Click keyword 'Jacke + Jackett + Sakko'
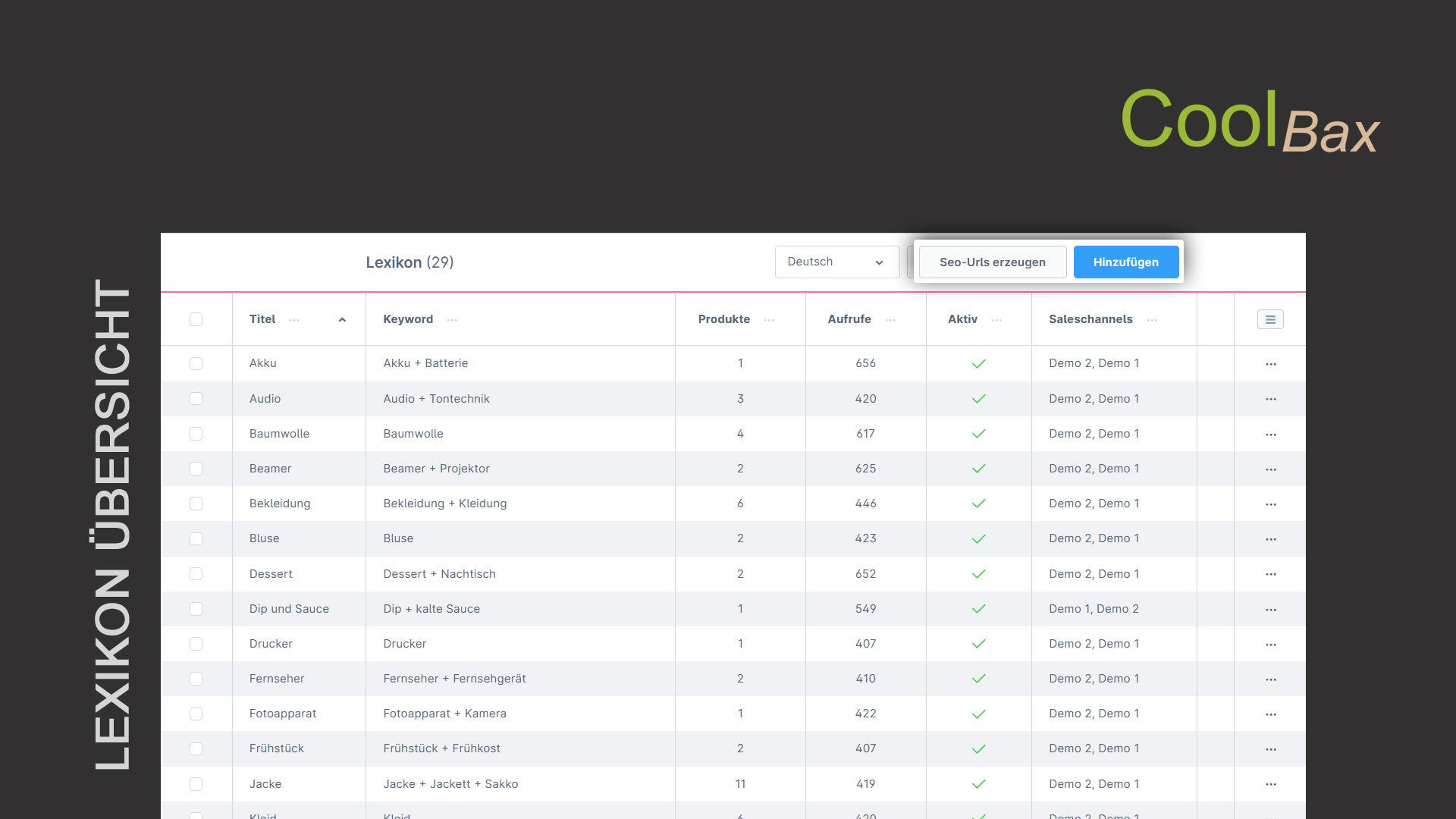Image resolution: width=1456 pixels, height=819 pixels. [x=450, y=784]
